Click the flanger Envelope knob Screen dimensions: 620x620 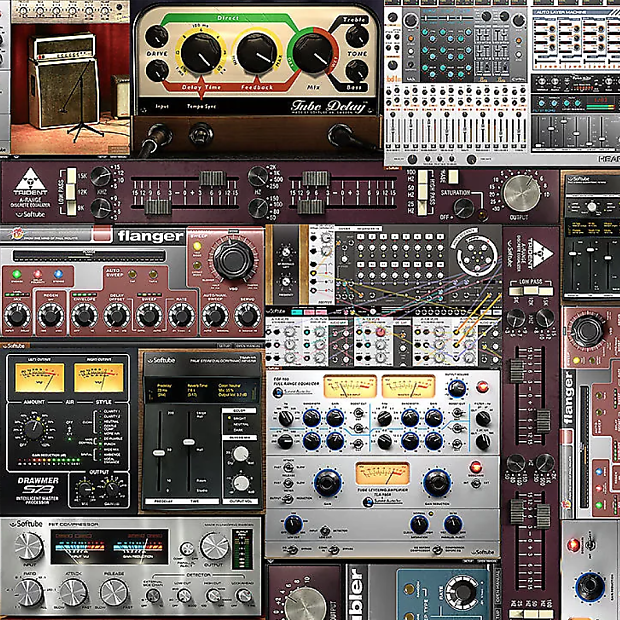pyautogui.click(x=84, y=316)
